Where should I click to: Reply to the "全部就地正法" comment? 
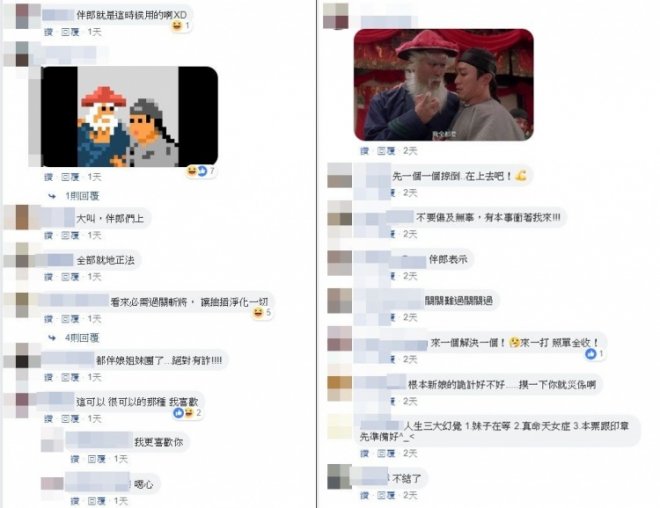click(70, 277)
